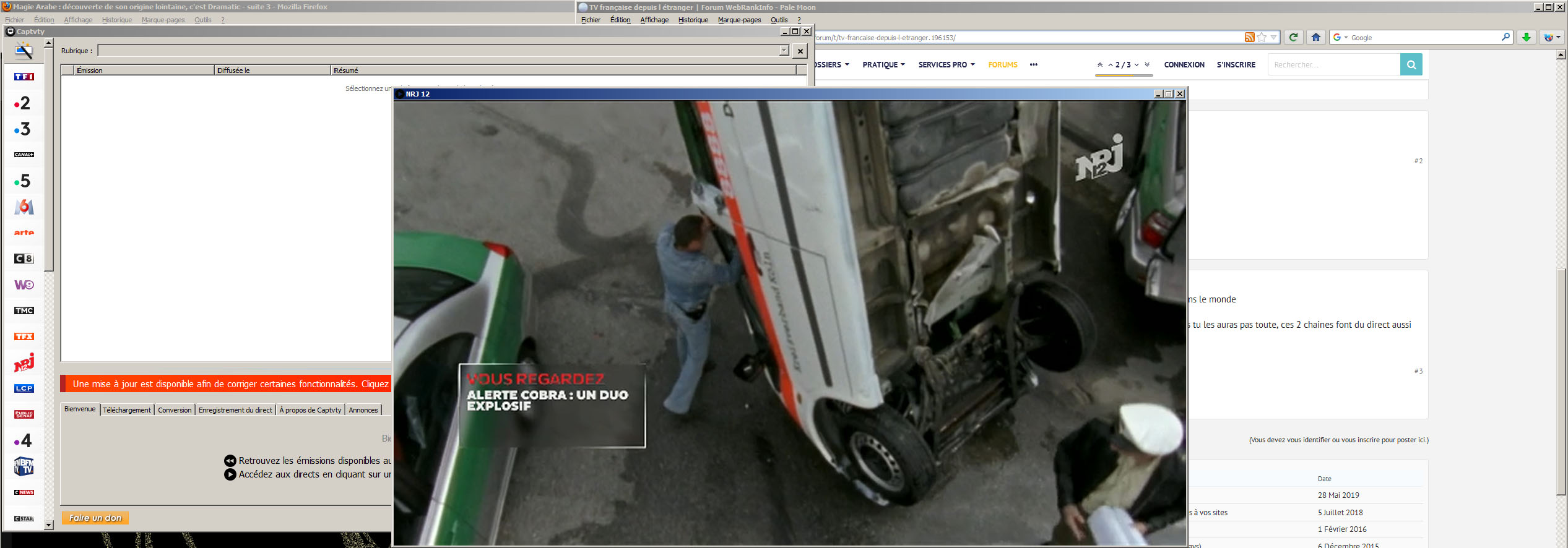Click the Faire un don button
Viewport: 1568px width, 548px height.
[x=95, y=518]
